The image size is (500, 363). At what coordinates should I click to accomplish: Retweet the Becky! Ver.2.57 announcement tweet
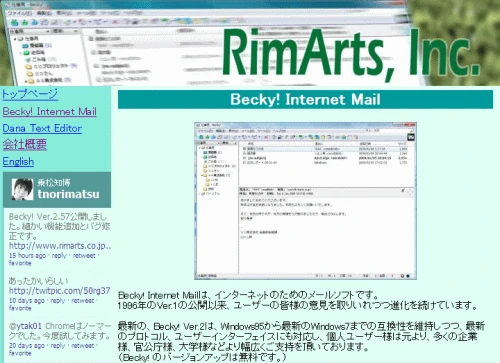(x=84, y=256)
